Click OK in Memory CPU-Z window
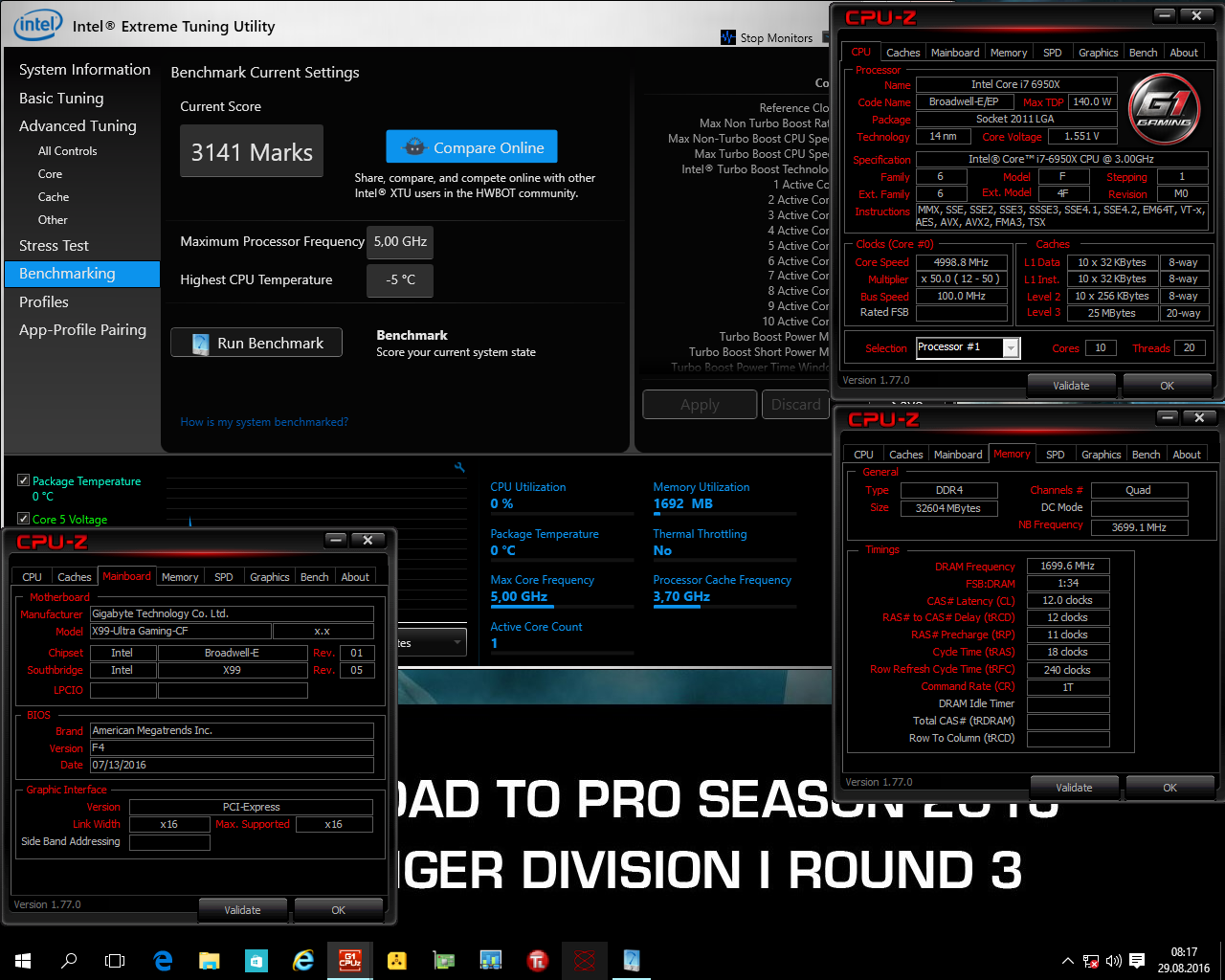Screen dimensions: 1225x980 click(1169, 788)
